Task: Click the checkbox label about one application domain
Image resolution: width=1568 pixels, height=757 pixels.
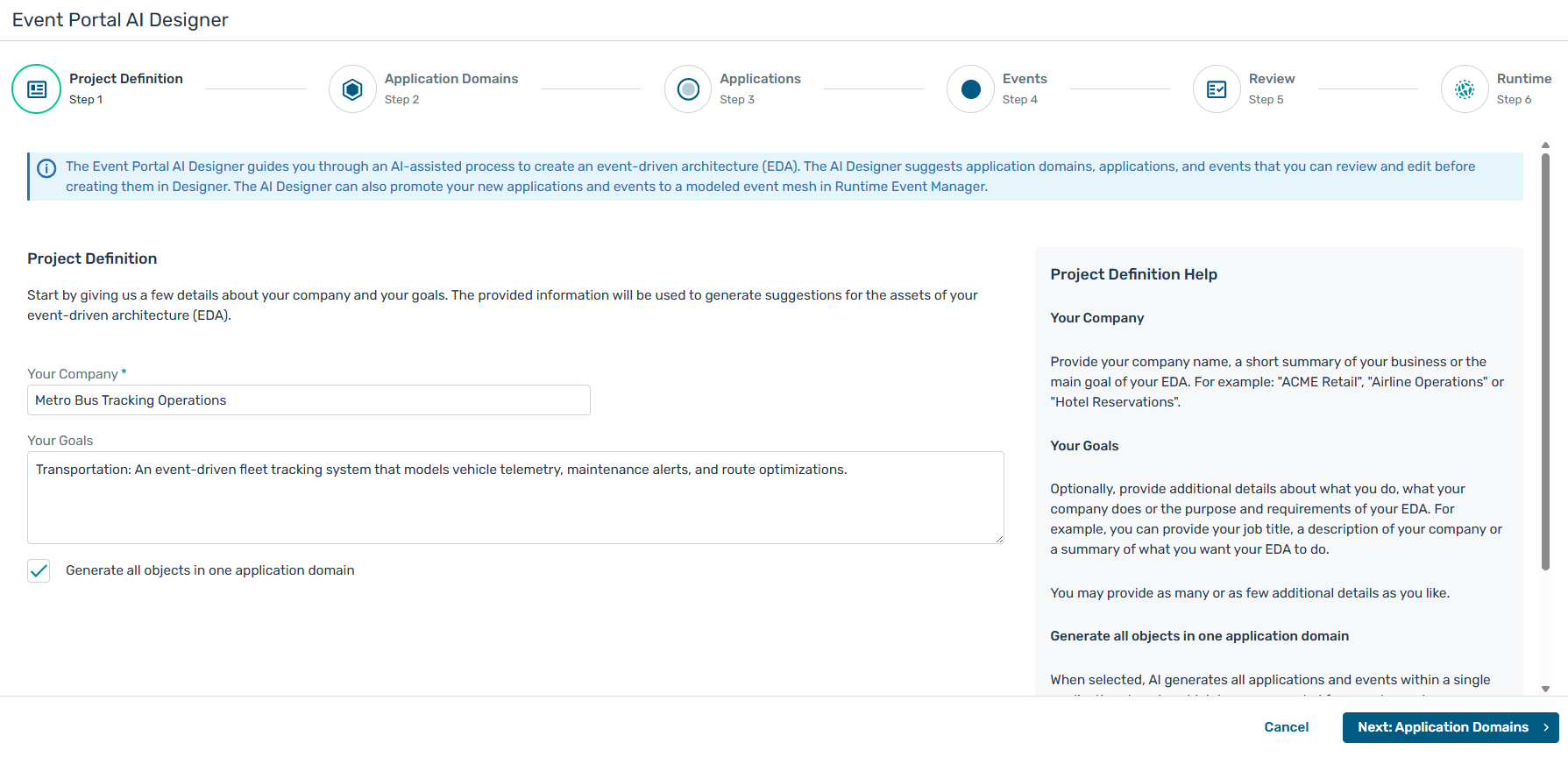Action: point(209,570)
